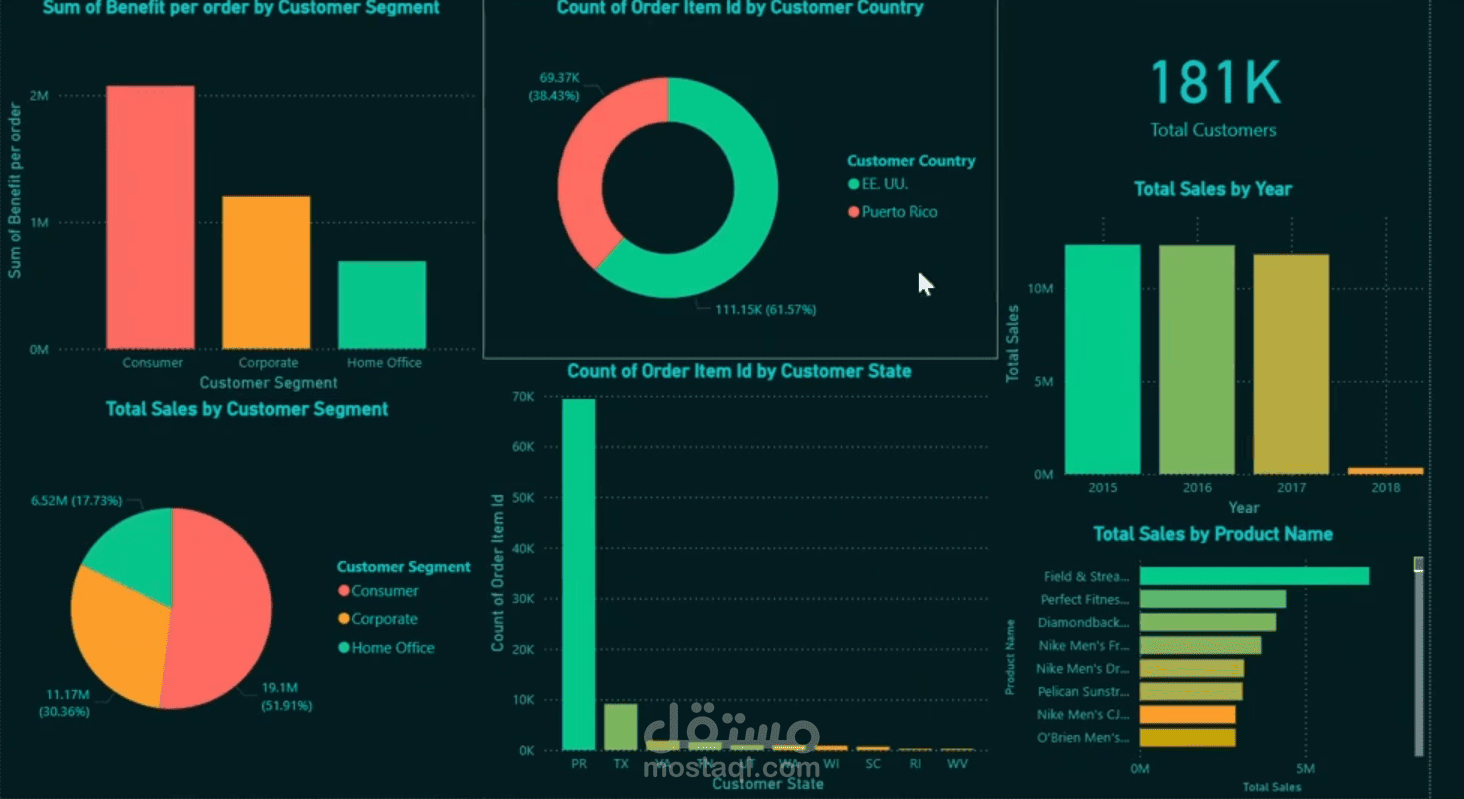Select the Nike Men's Fr... product bar
1464x799 pixels.
(1200, 646)
